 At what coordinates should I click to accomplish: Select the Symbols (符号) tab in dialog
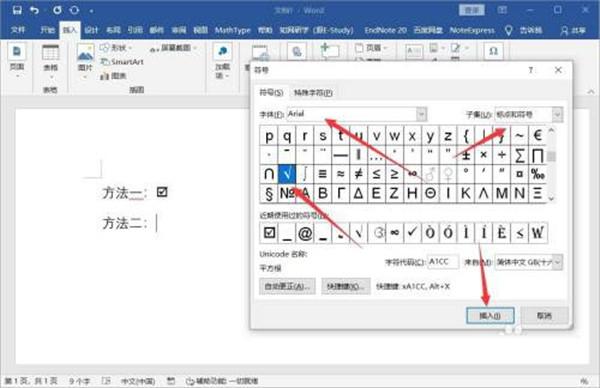(271, 93)
